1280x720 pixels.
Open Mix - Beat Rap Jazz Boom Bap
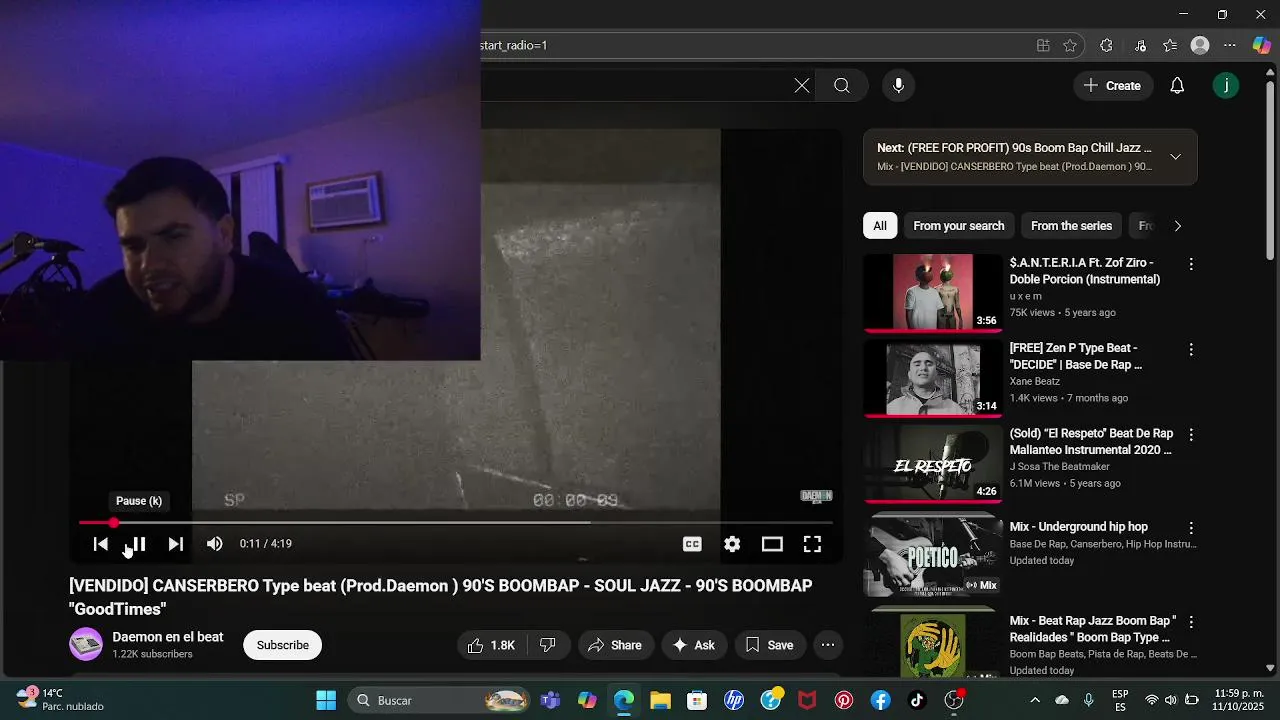pyautogui.click(x=1093, y=629)
